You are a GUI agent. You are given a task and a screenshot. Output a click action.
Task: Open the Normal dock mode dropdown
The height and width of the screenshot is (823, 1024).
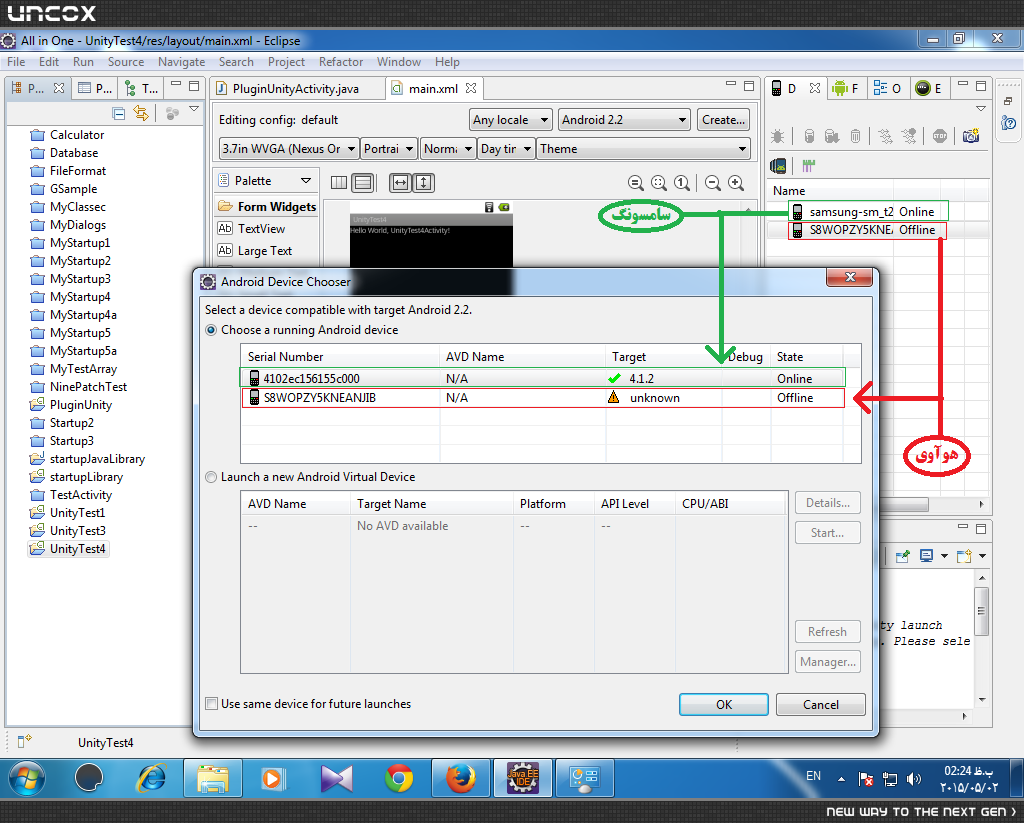447,149
